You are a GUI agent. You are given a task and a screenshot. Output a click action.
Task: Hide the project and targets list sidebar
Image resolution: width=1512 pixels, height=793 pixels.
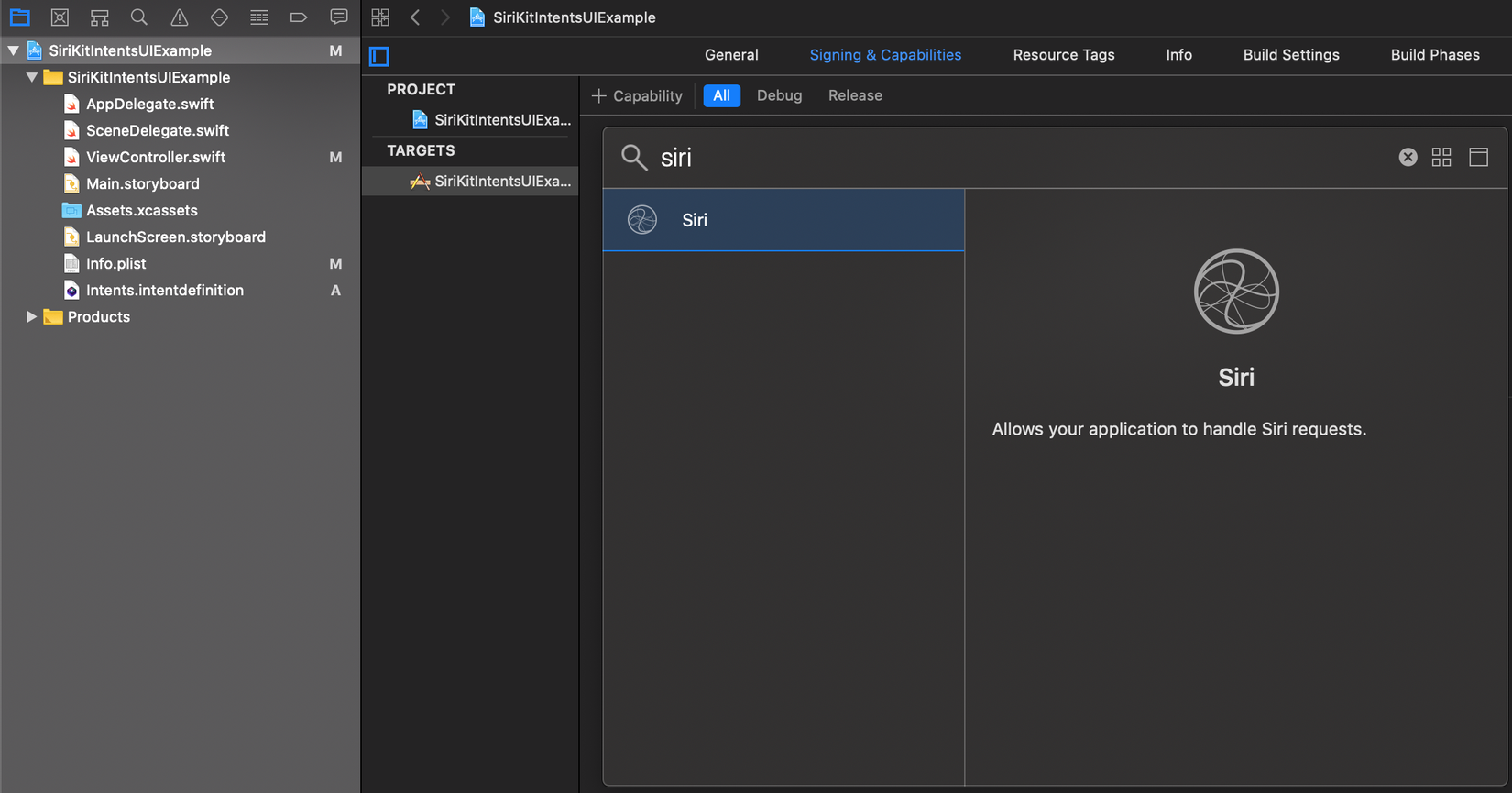pyautogui.click(x=379, y=57)
